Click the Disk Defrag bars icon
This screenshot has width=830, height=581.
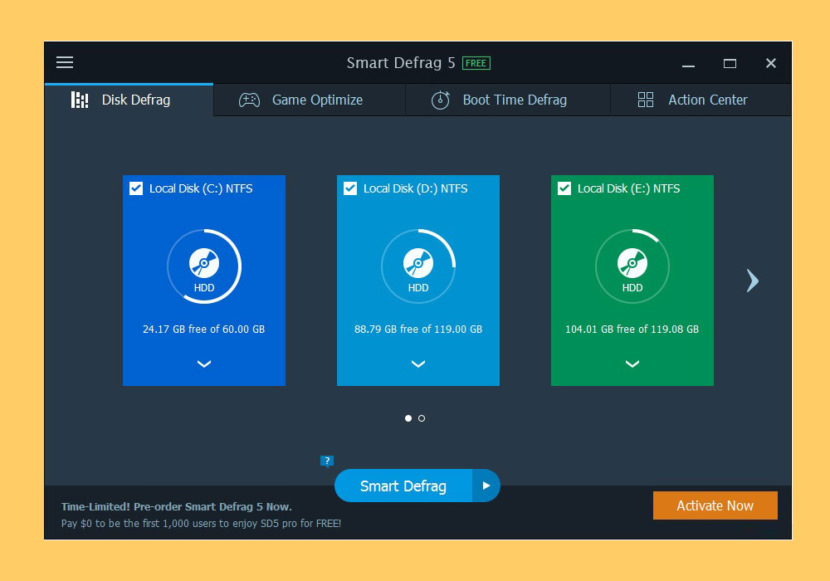(x=79, y=99)
